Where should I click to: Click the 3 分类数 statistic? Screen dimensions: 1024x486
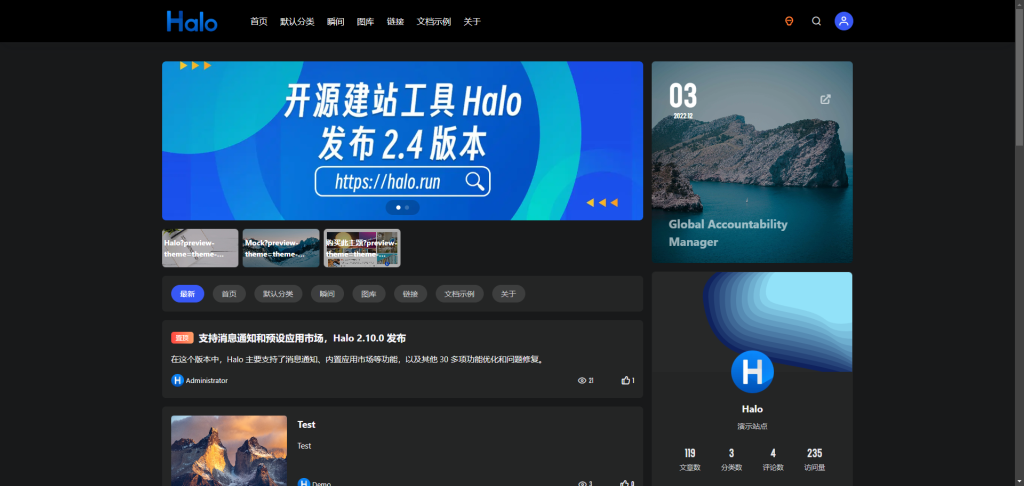point(731,460)
